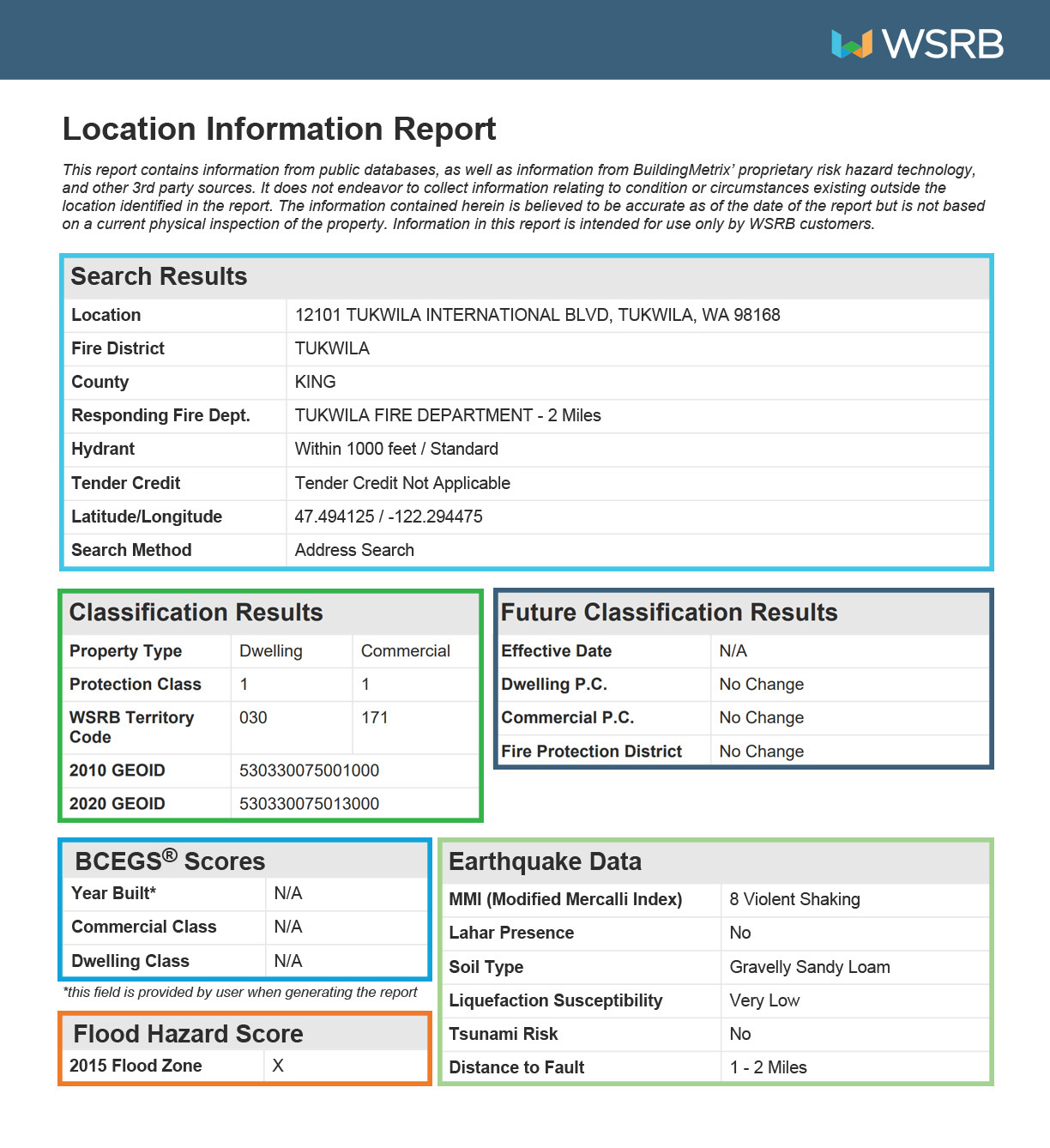Select the Gravelly Sandy Loam soil type
This screenshot has height=1148, width=1050.
810,967
